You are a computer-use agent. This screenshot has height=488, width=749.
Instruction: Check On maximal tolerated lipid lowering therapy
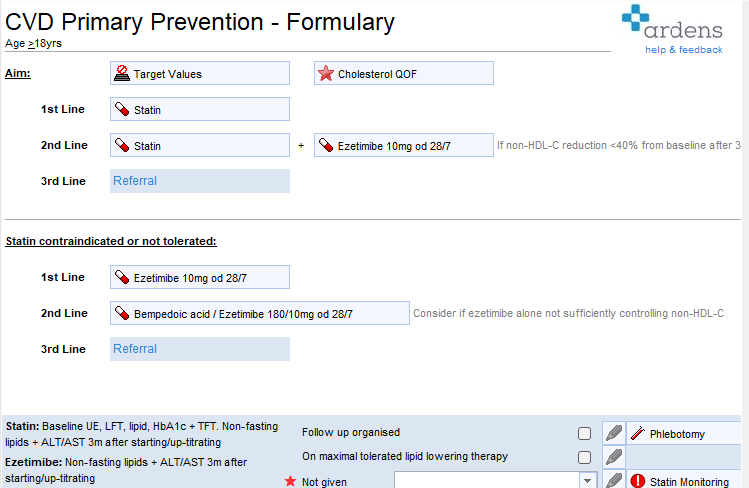click(584, 457)
